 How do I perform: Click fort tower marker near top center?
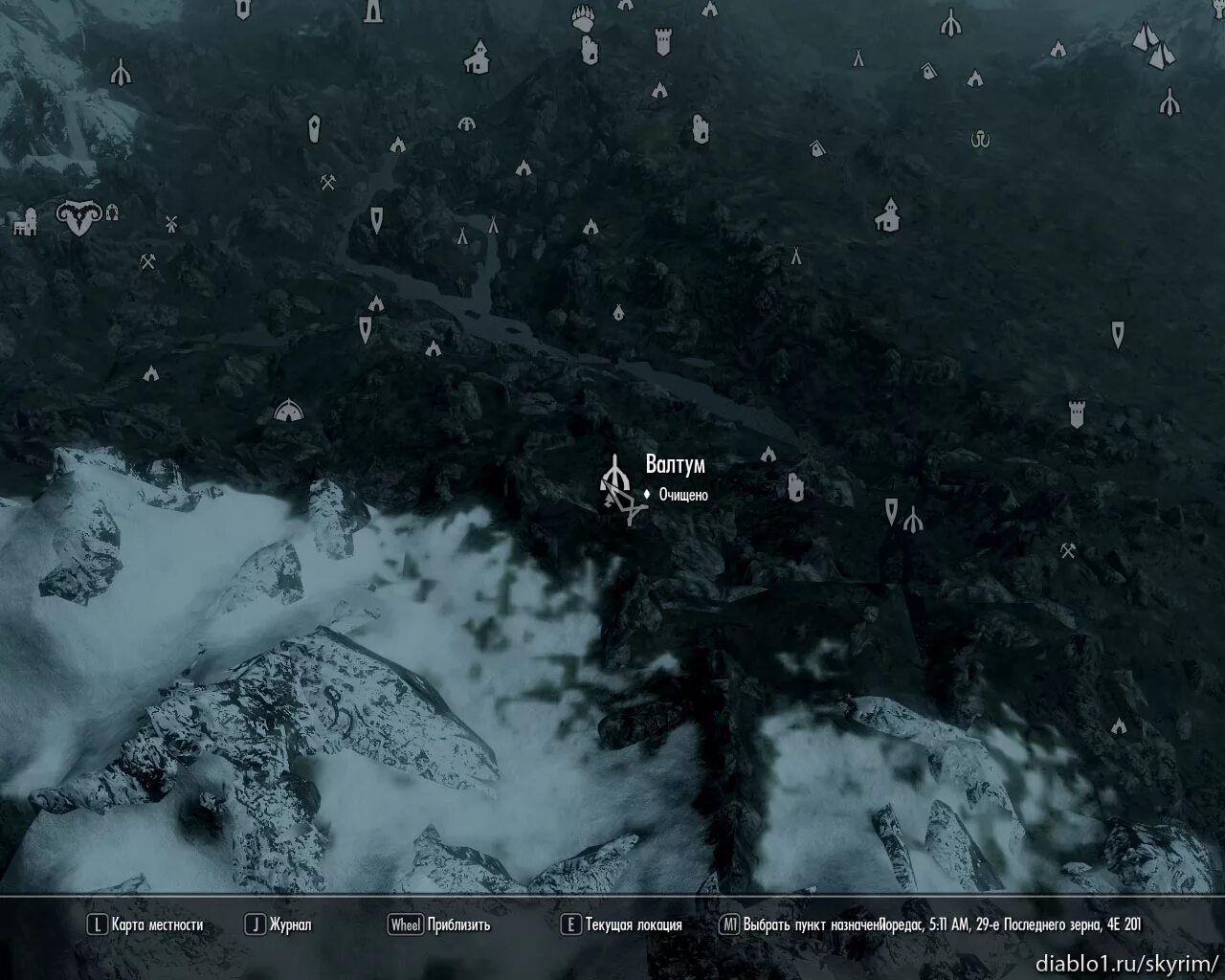pos(662,41)
